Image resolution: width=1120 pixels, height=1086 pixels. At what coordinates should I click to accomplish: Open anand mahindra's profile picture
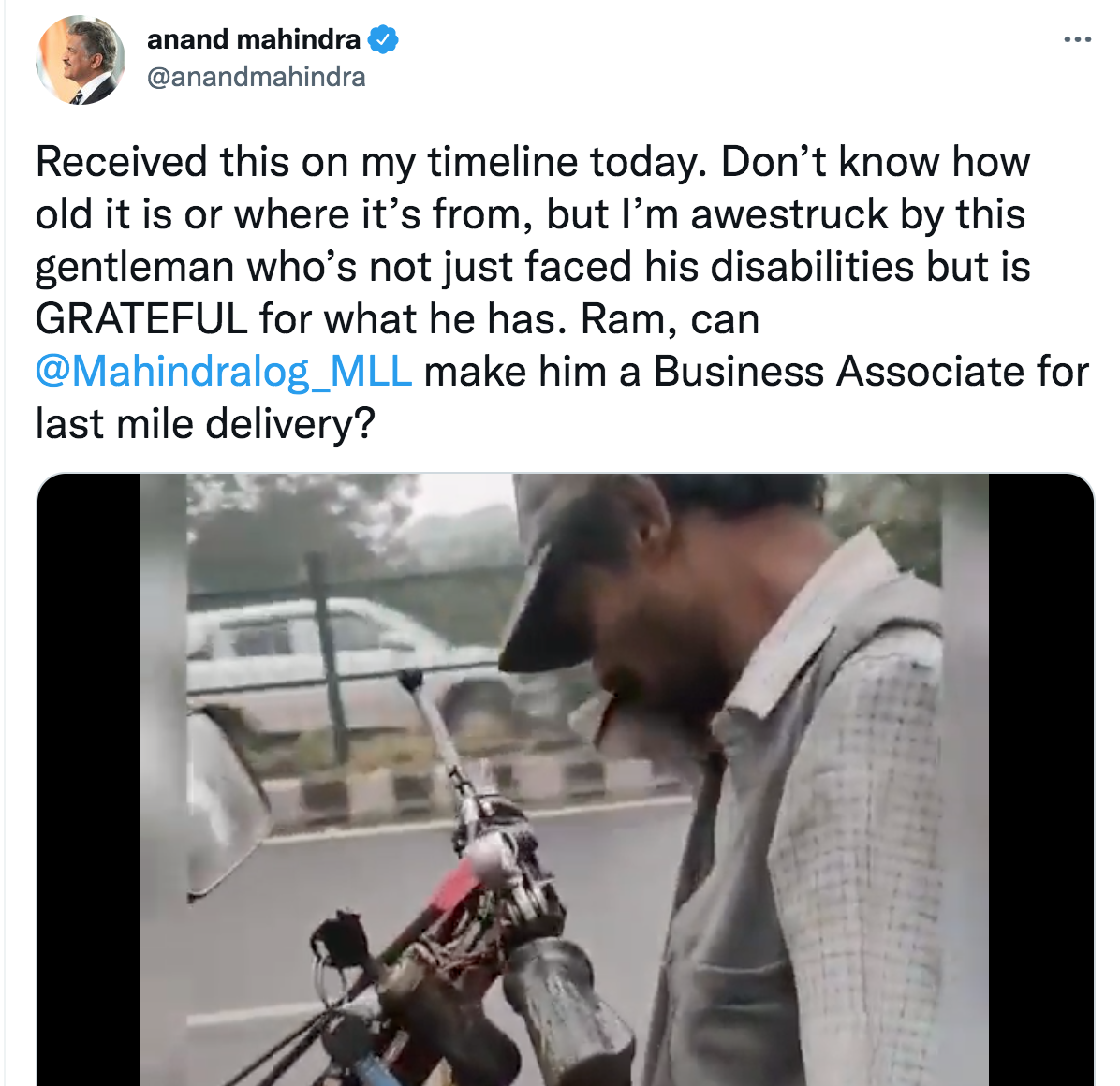tap(81, 59)
